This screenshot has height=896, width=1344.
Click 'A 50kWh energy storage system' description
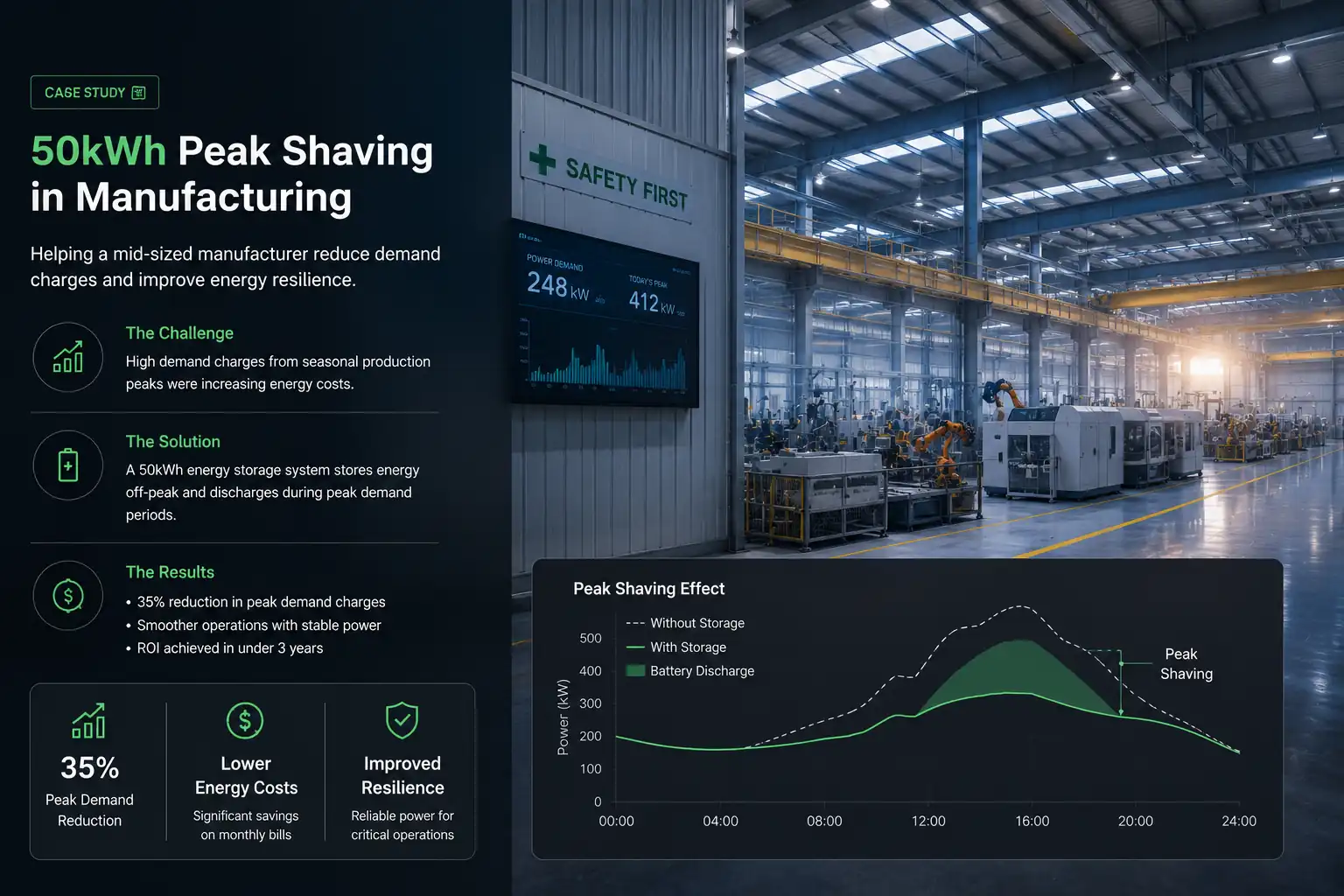[x=273, y=493]
